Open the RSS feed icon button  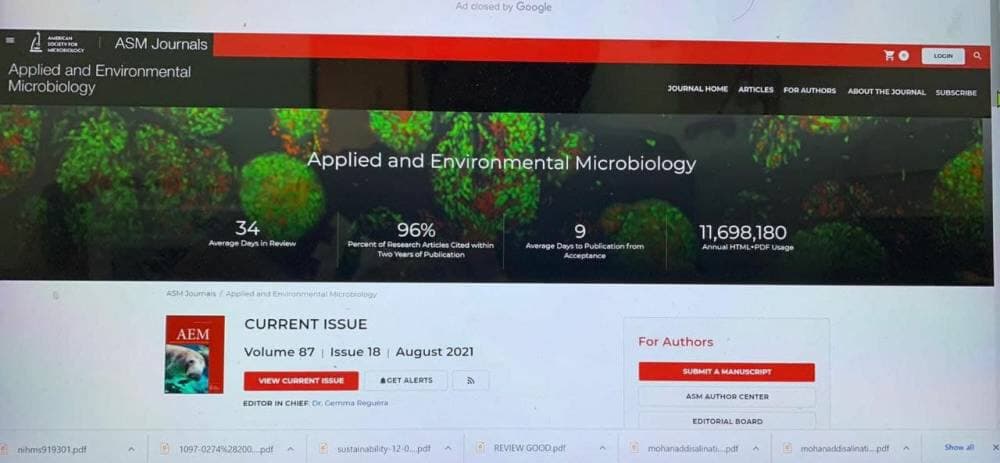(471, 380)
